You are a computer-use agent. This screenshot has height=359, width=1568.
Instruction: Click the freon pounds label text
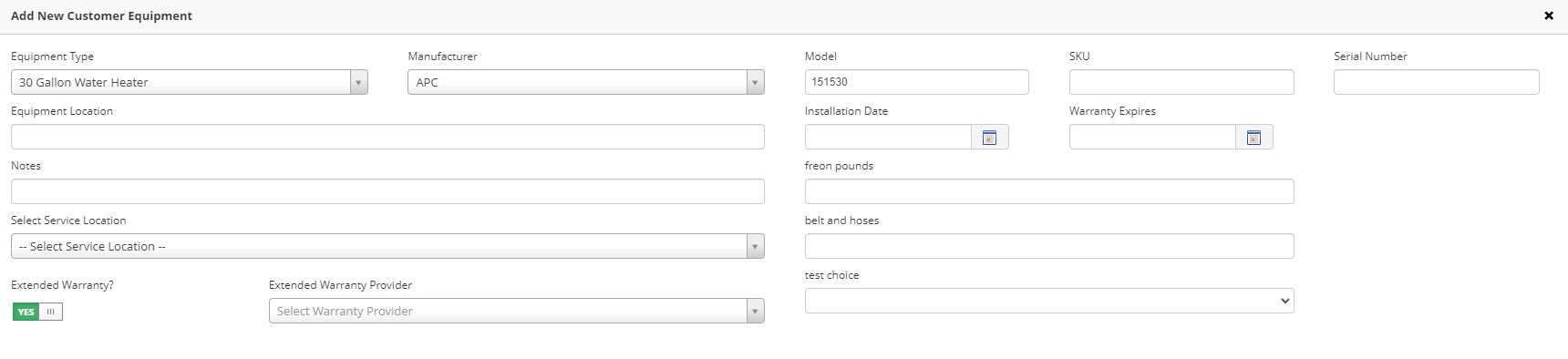[839, 166]
